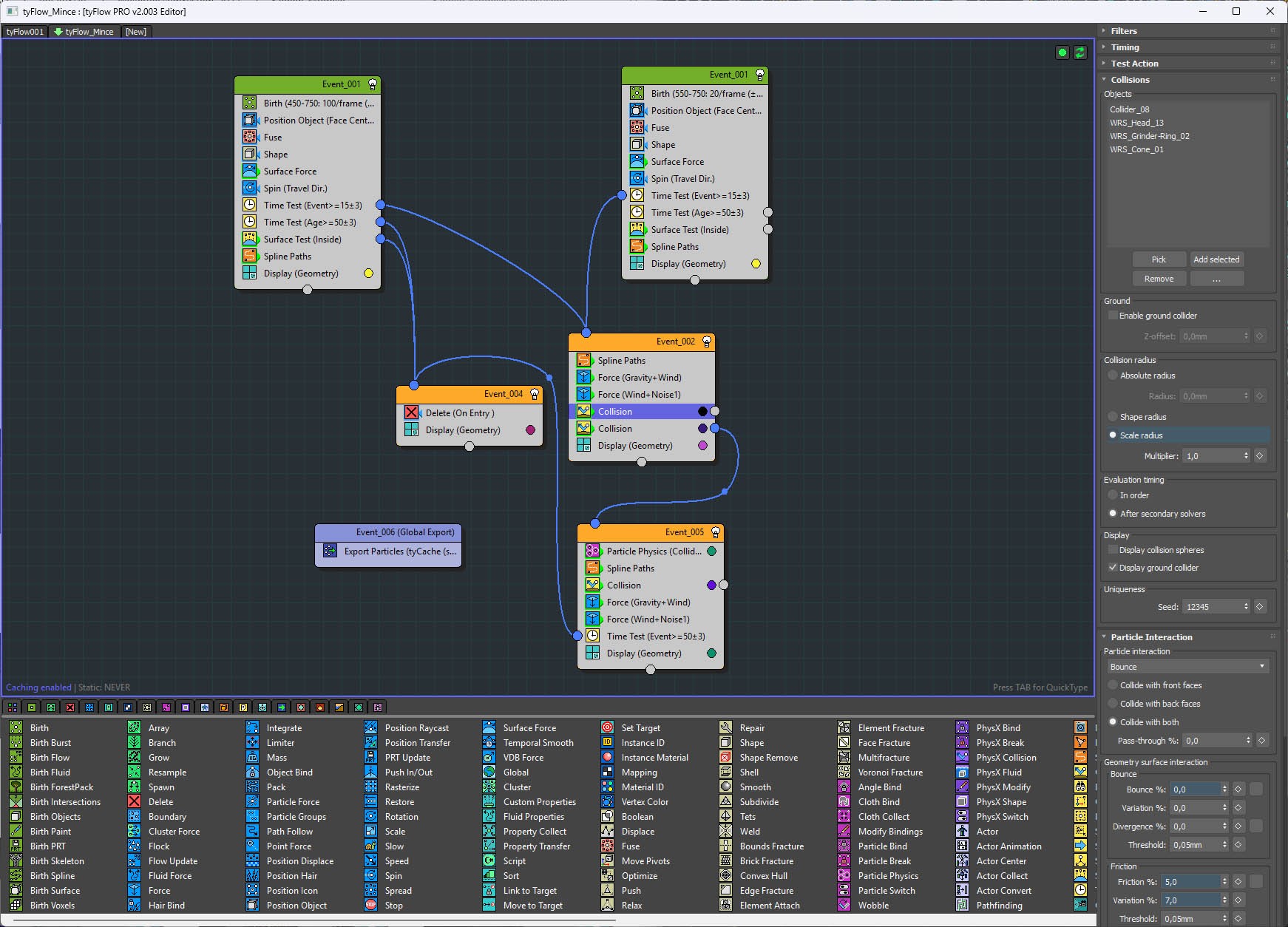
Task: Click the Stop operator icon in the list
Action: point(370,906)
